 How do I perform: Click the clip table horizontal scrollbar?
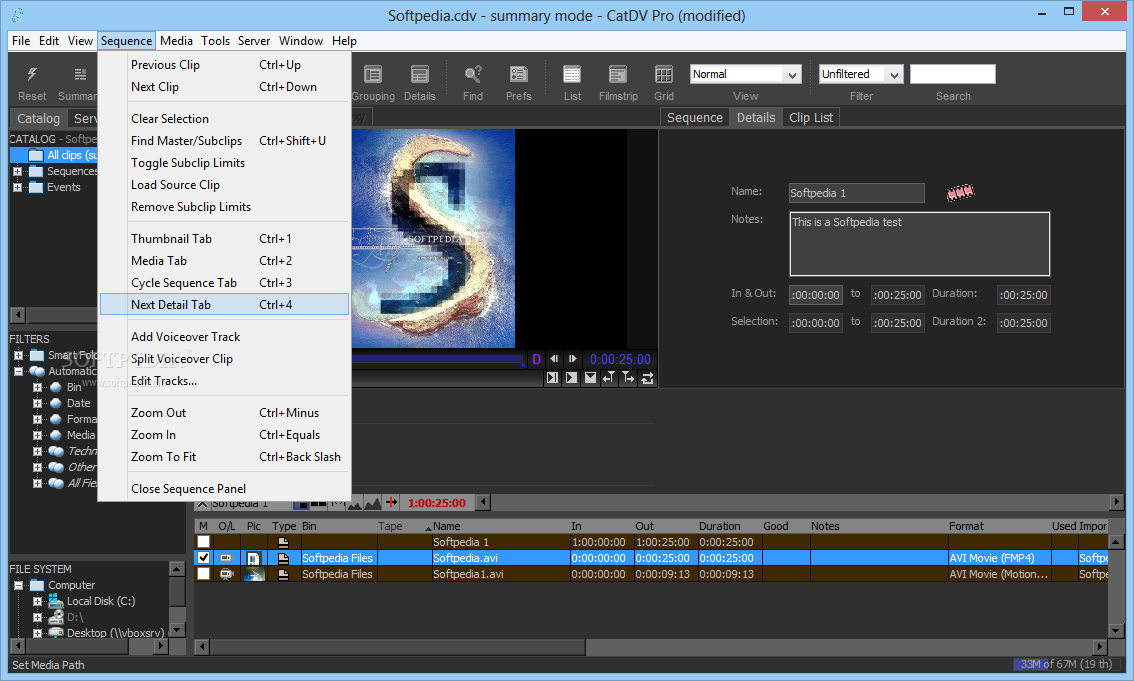pyautogui.click(x=398, y=646)
